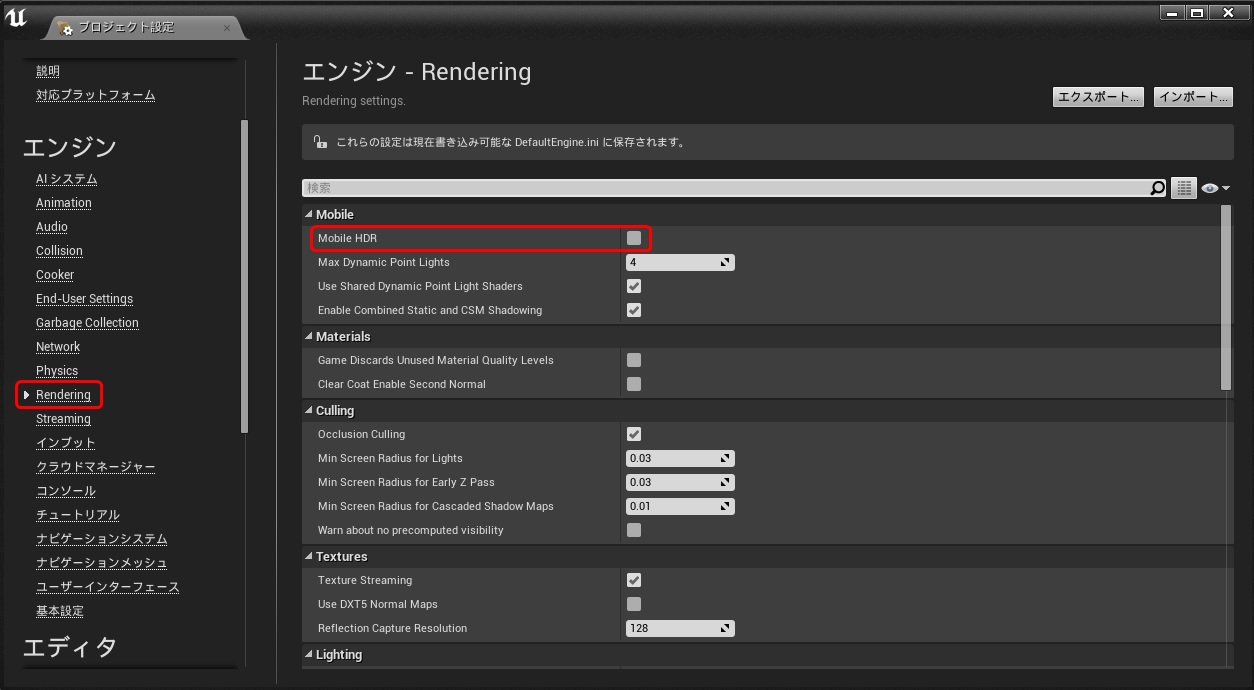Screen dimensions: 1254x690
Task: Uncheck the Texture Streaming checkbox
Action: 634,580
